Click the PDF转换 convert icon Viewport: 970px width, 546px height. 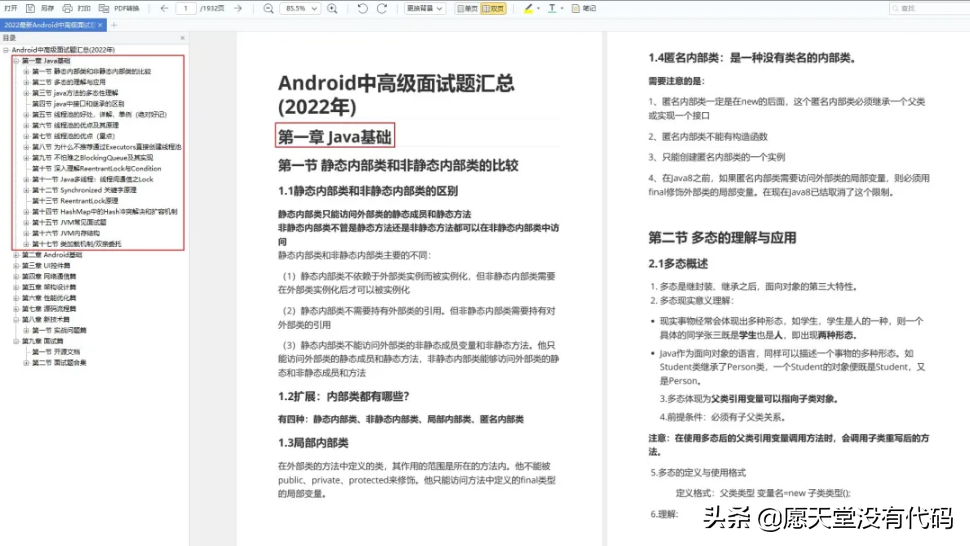(104, 8)
